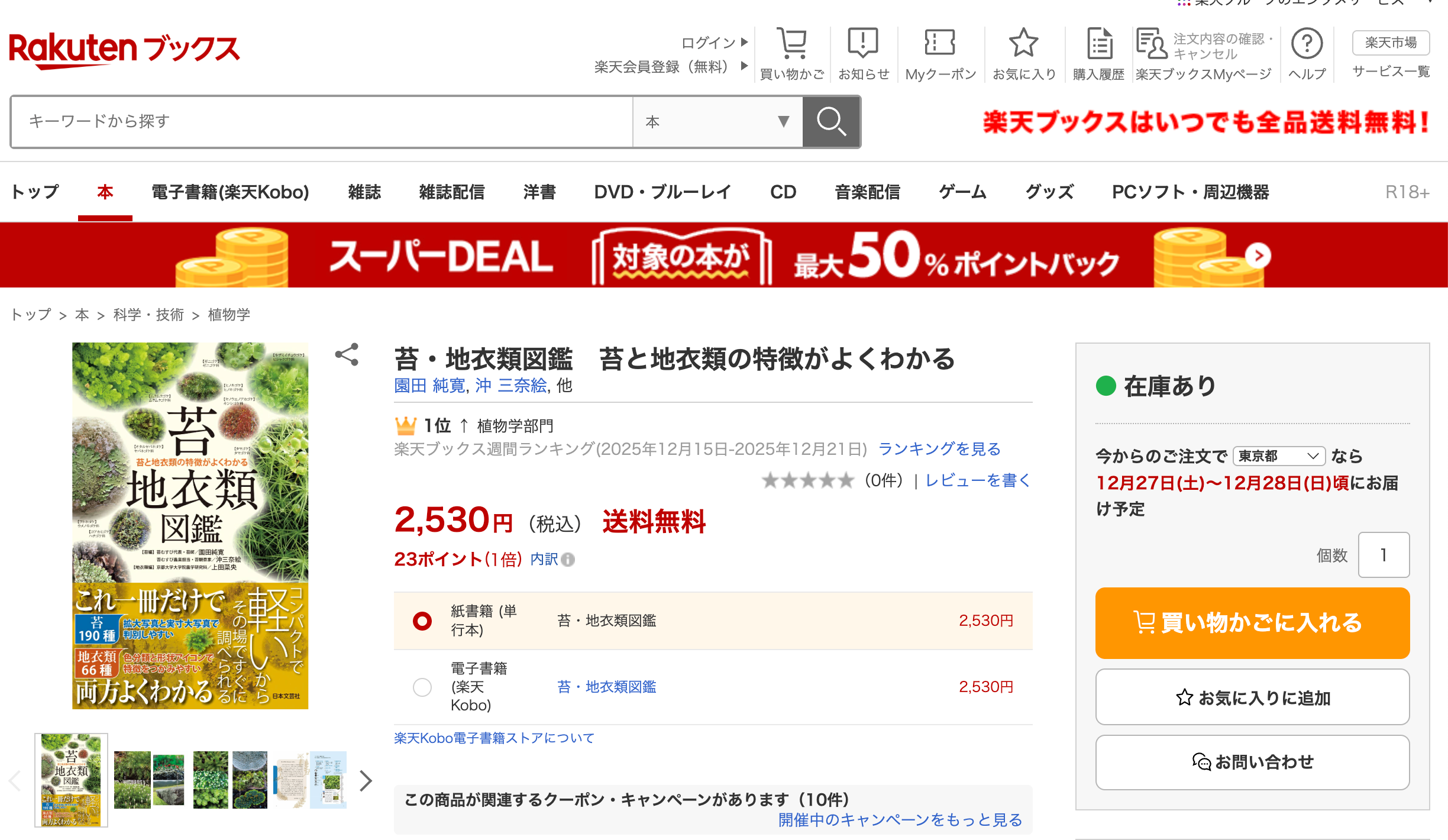Viewport: 1448px width, 840px height.
Task: Select the 紙書籍 (単行本) radio button
Action: [x=422, y=621]
